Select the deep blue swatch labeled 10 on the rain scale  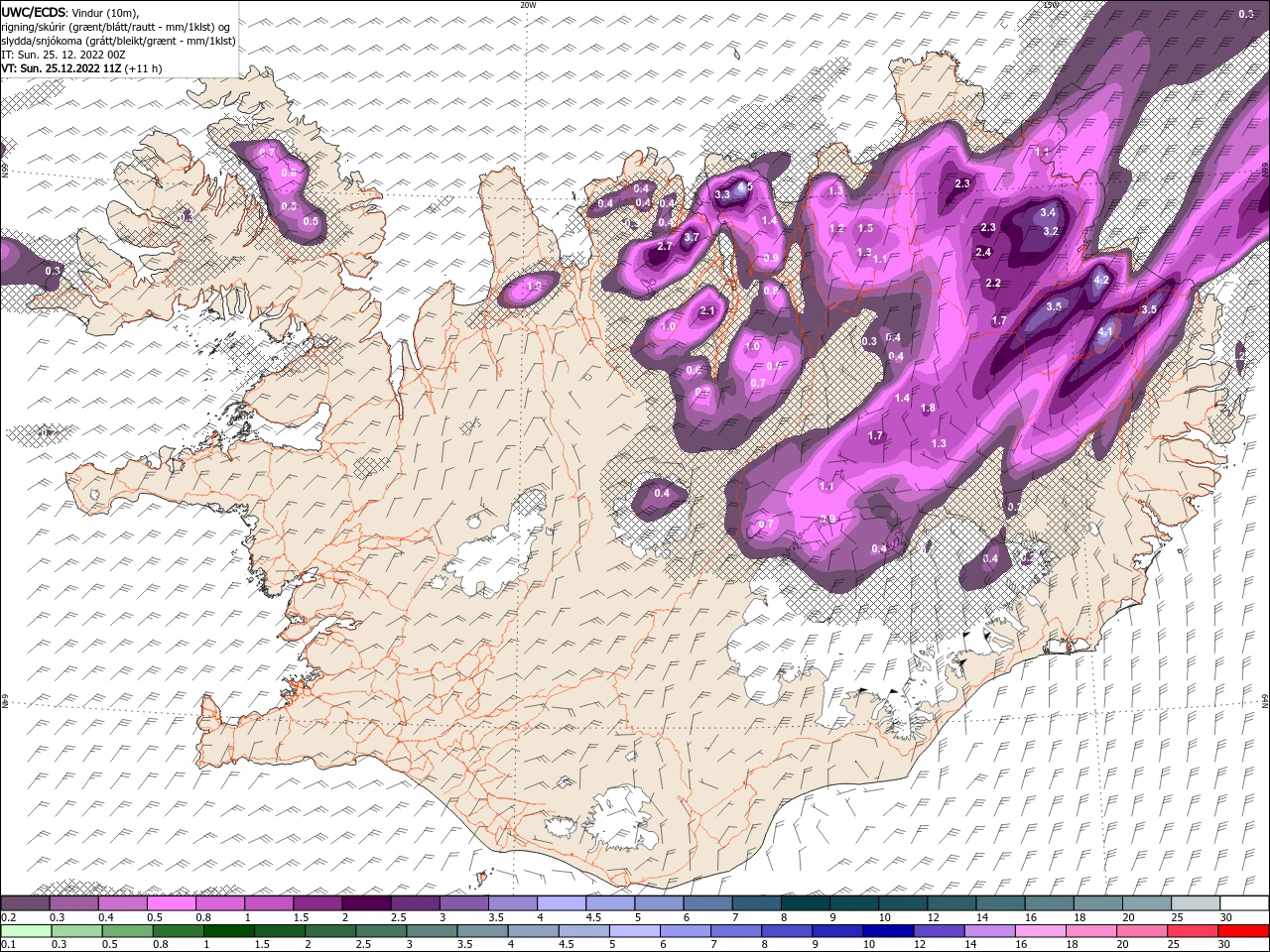tap(888, 931)
